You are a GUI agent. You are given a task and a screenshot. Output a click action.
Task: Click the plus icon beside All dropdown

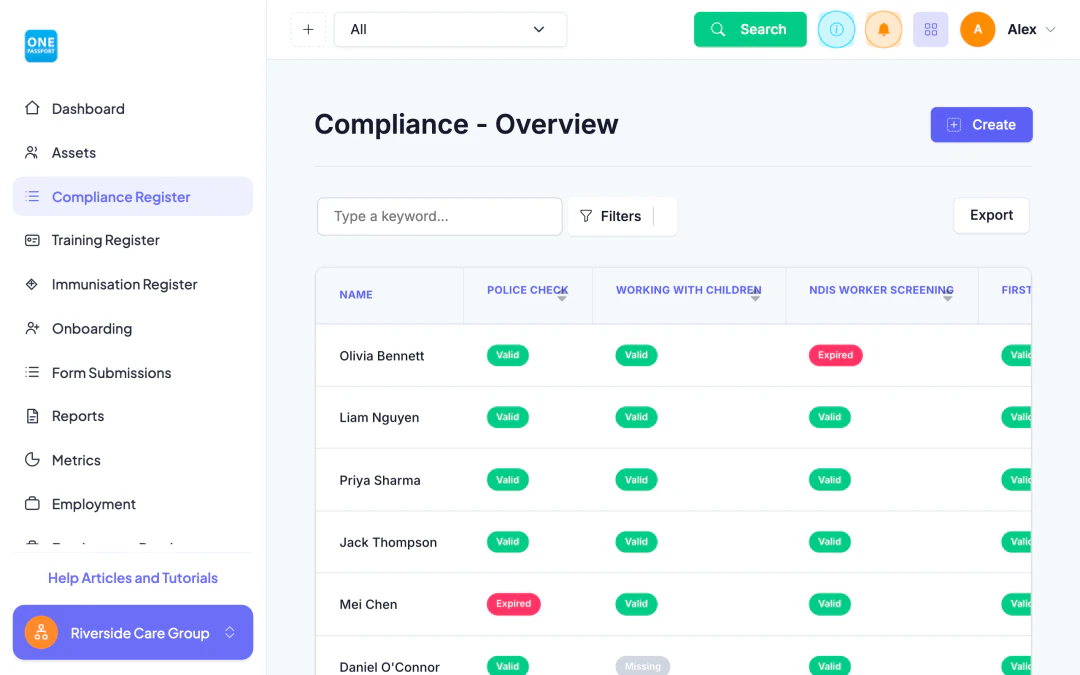click(x=308, y=30)
